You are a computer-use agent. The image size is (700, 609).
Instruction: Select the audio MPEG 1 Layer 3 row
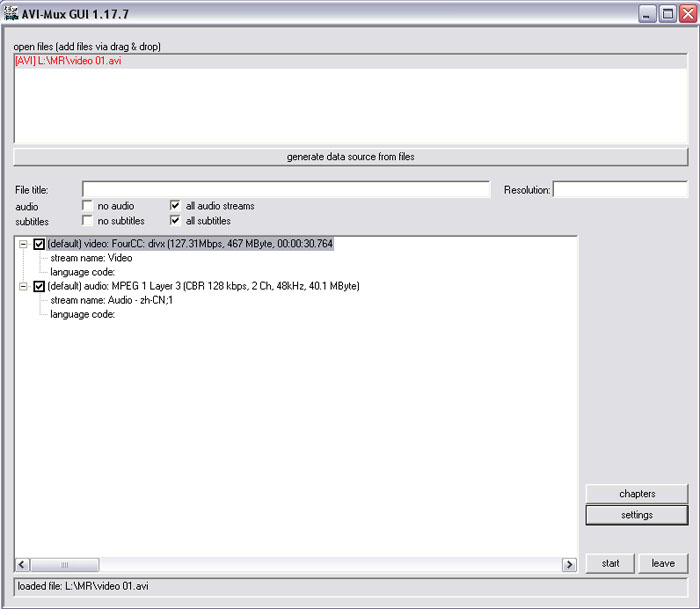[204, 286]
